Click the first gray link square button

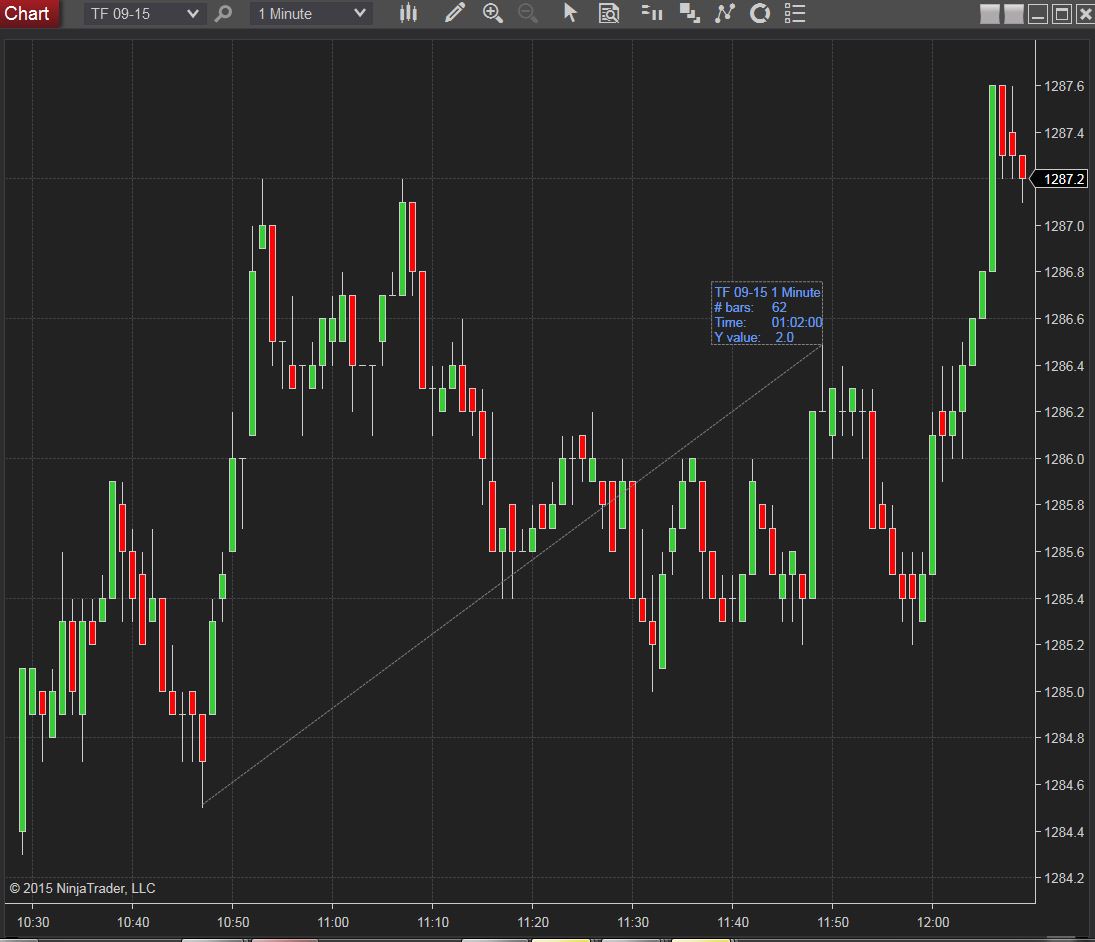coord(990,14)
